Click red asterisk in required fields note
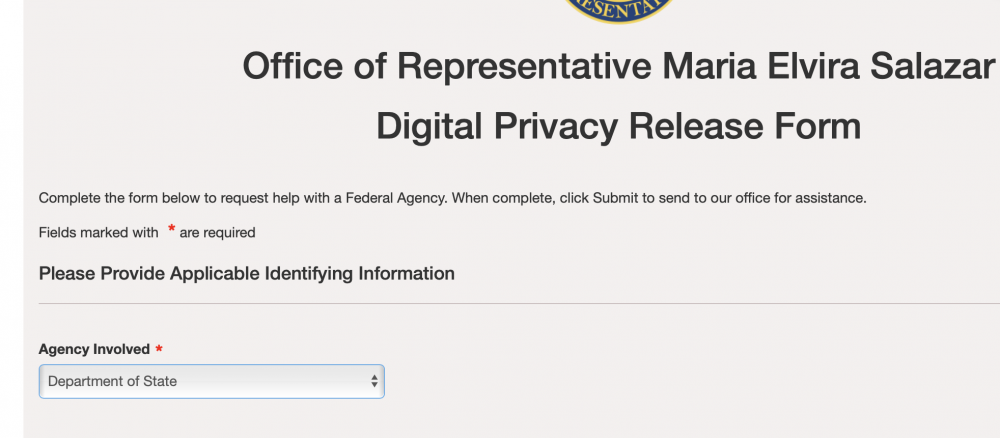1000x438 pixels. tap(171, 229)
